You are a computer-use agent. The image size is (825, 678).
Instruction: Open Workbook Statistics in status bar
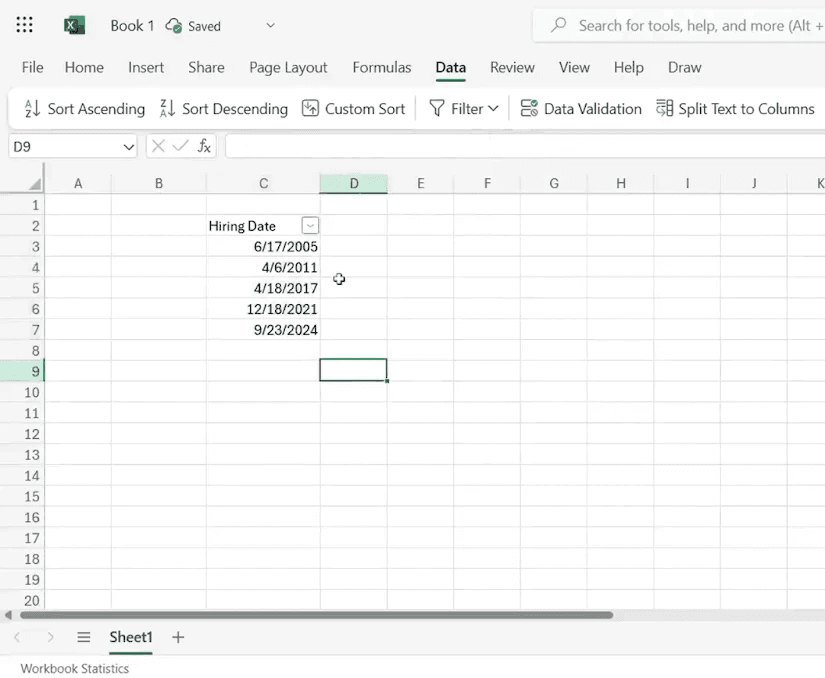coord(75,669)
